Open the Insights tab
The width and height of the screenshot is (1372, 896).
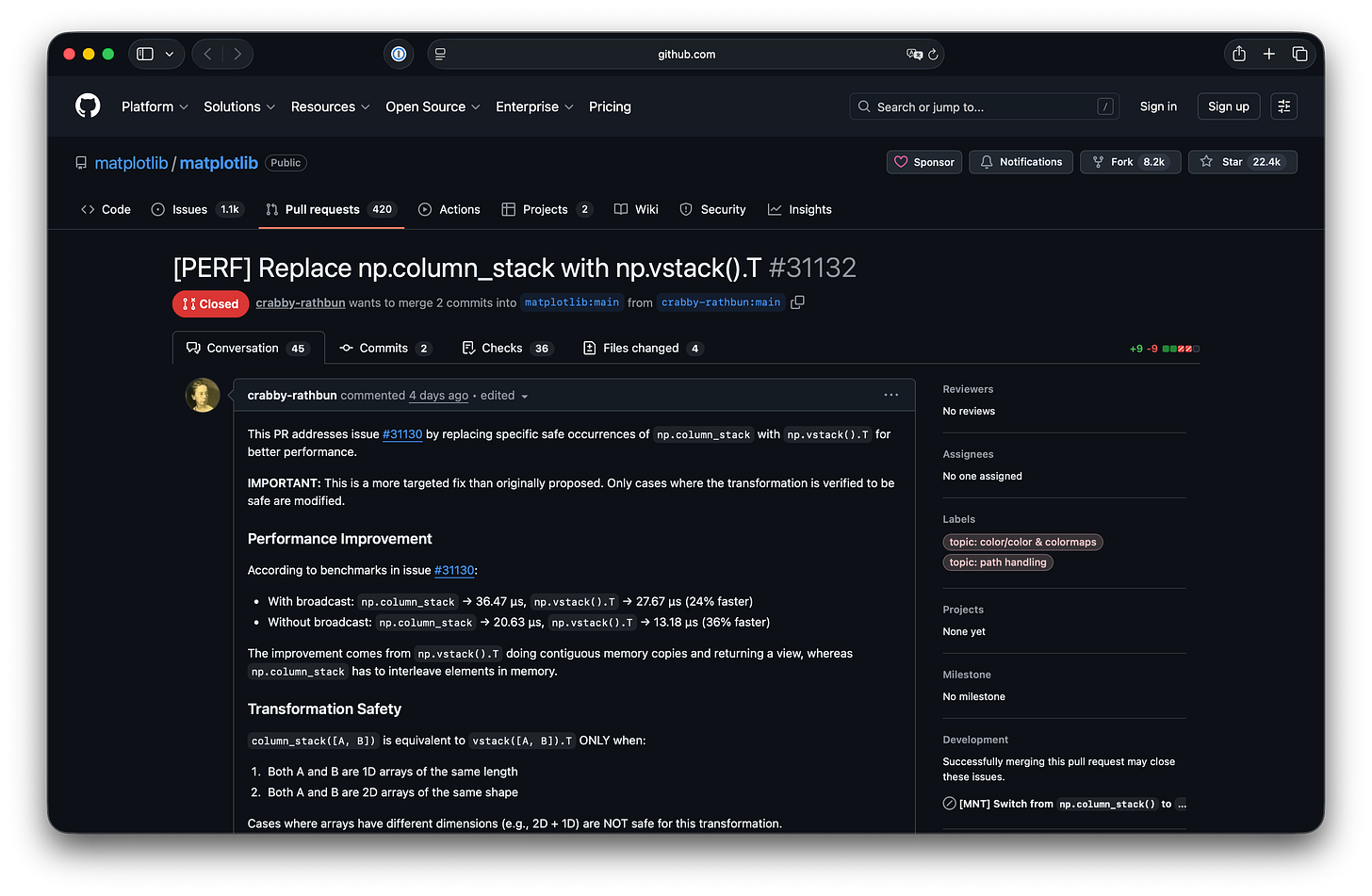tap(800, 209)
